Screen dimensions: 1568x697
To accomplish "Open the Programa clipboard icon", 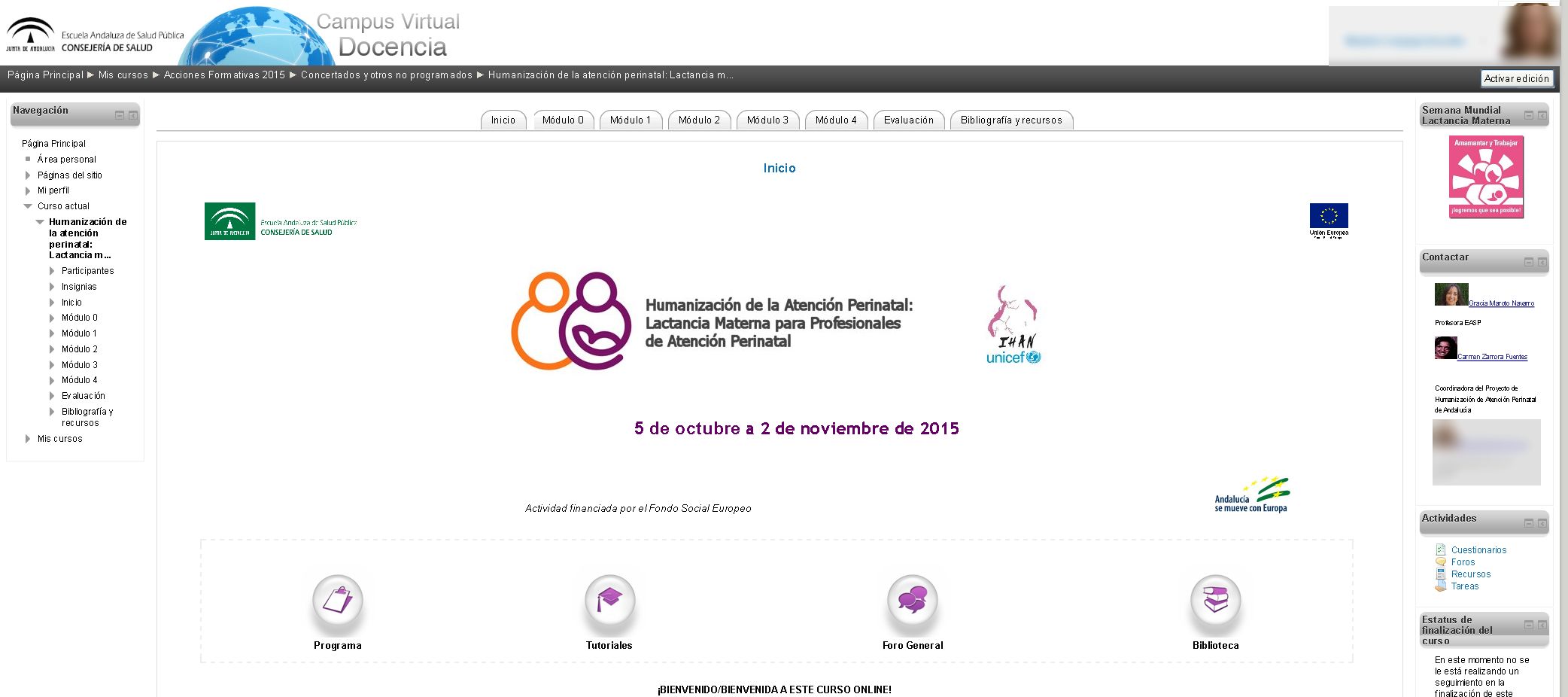I will [x=338, y=601].
